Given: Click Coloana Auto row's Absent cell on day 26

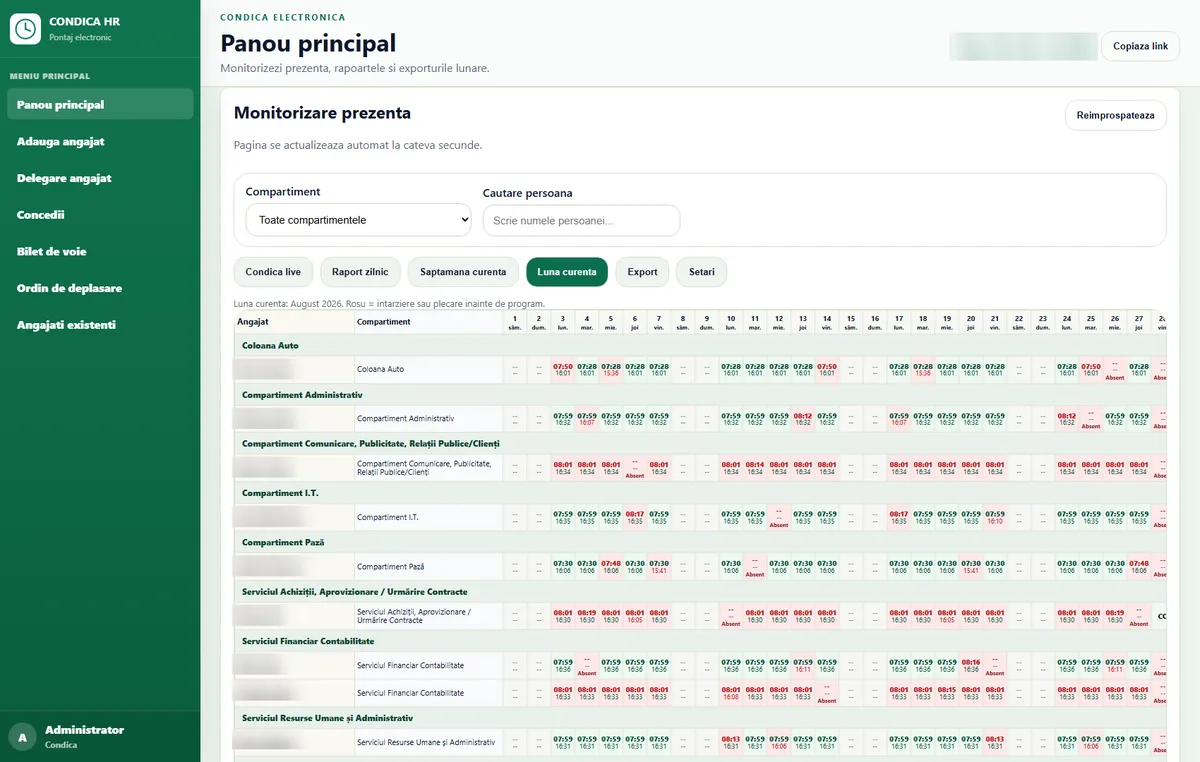Looking at the screenshot, I should pyautogui.click(x=1115, y=369).
